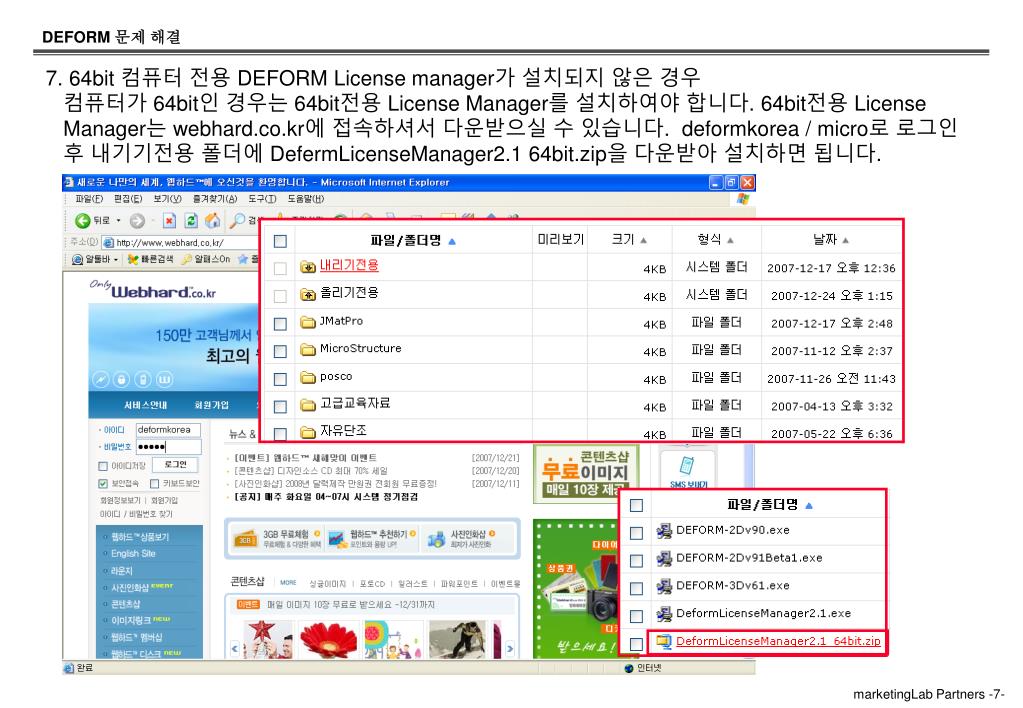
Task: Click the address bar with webhard URL
Action: tap(181, 243)
